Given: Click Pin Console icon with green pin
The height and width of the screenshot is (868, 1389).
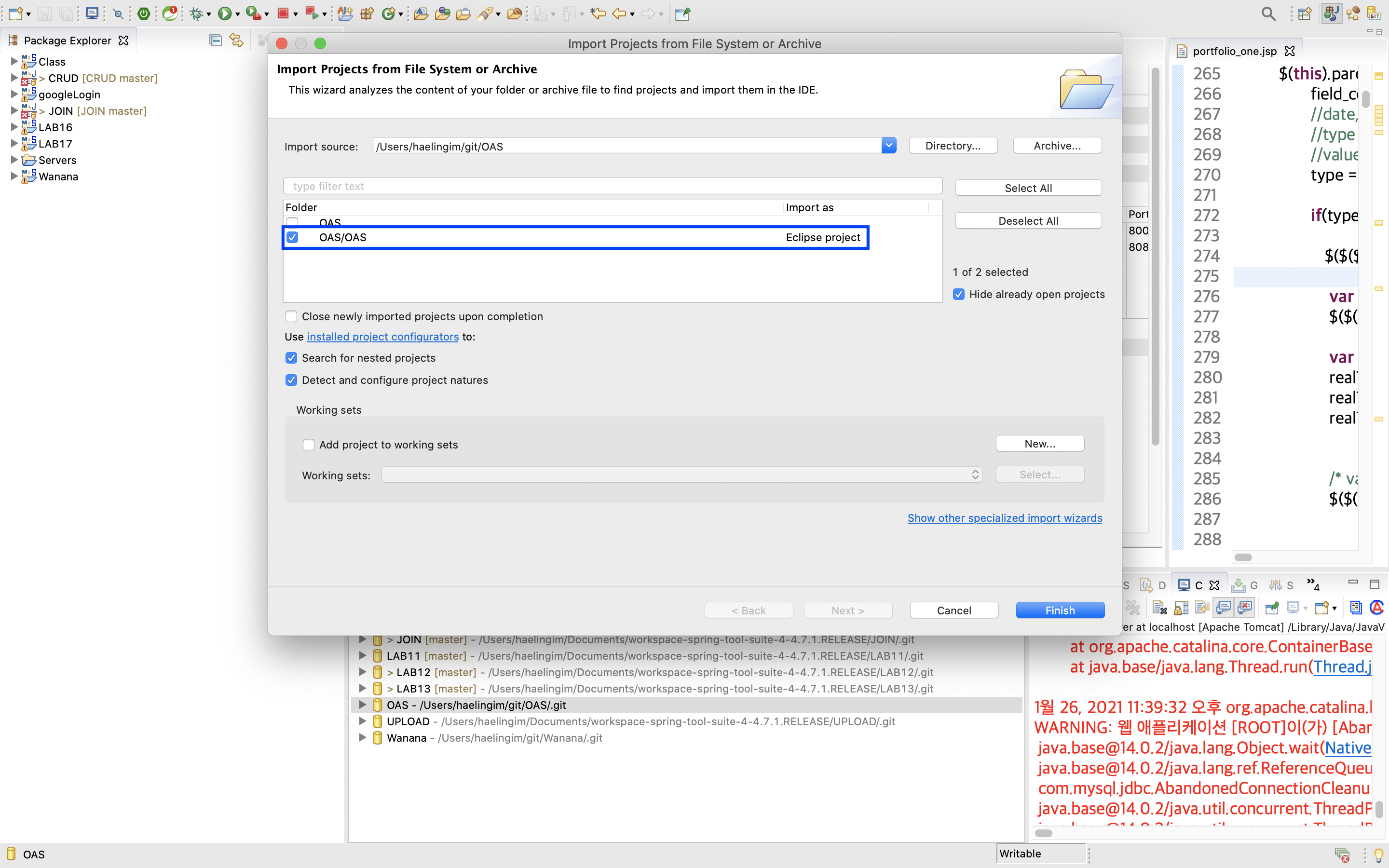Looking at the screenshot, I should pos(1272,608).
